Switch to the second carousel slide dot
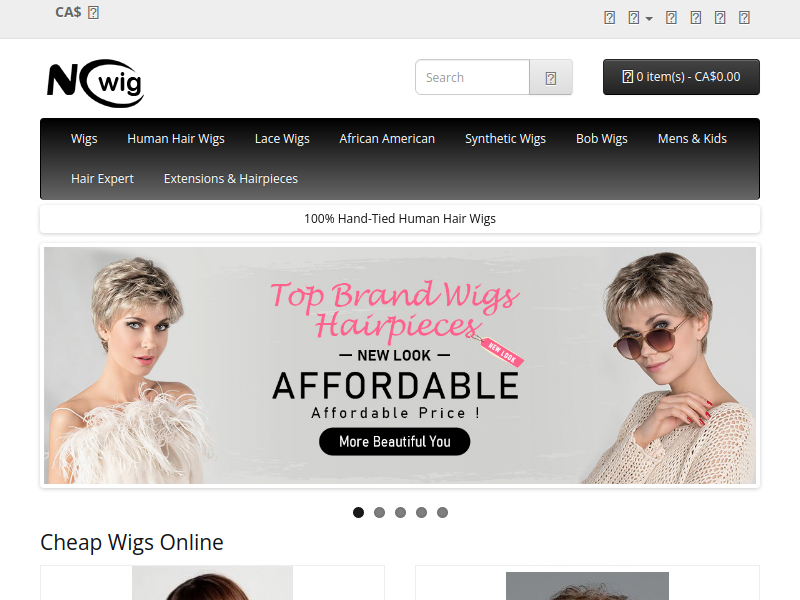Screen dimensions: 800x600 [380, 512]
